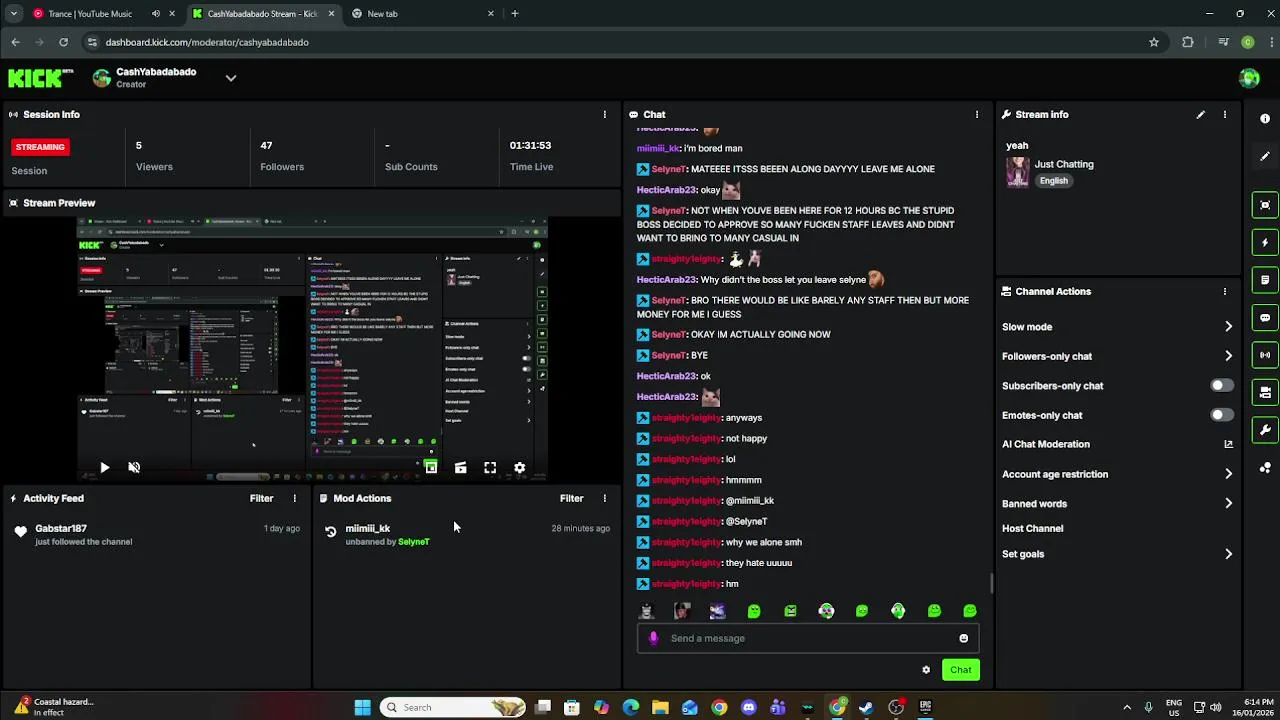The image size is (1280, 720).
Task: Toggle the stream preview widget sidebar icon
Action: click(1265, 205)
